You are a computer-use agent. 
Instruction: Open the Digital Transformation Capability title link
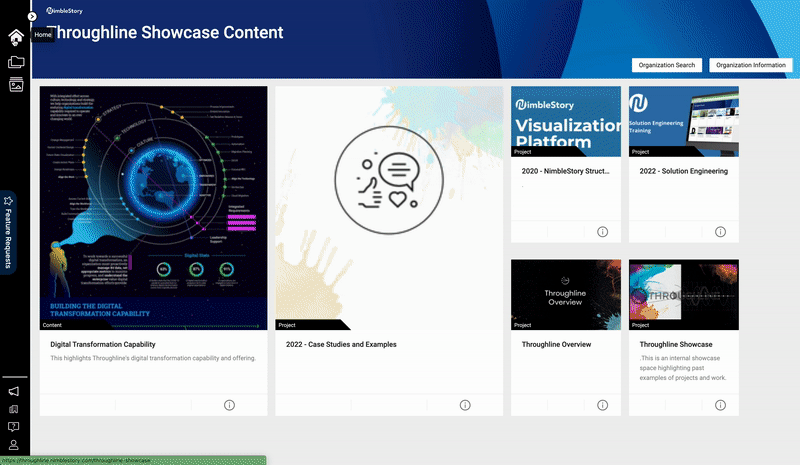pyautogui.click(x=103, y=344)
